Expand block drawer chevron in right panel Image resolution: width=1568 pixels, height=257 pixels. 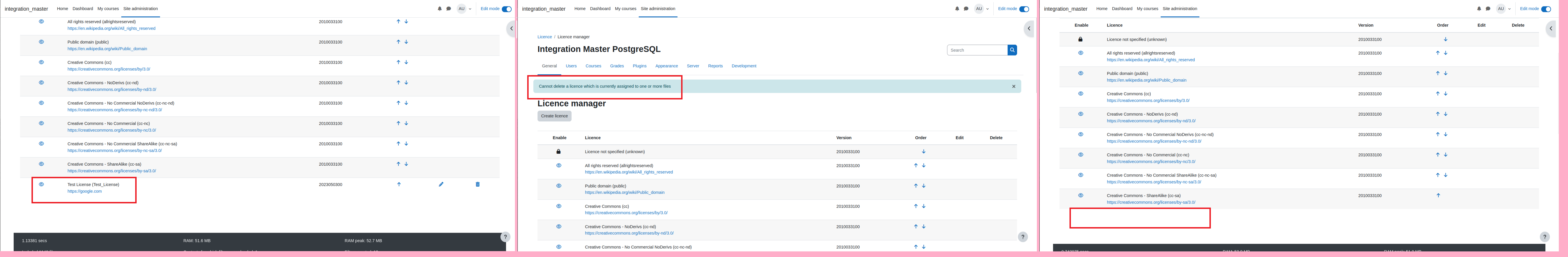pyautogui.click(x=1551, y=29)
